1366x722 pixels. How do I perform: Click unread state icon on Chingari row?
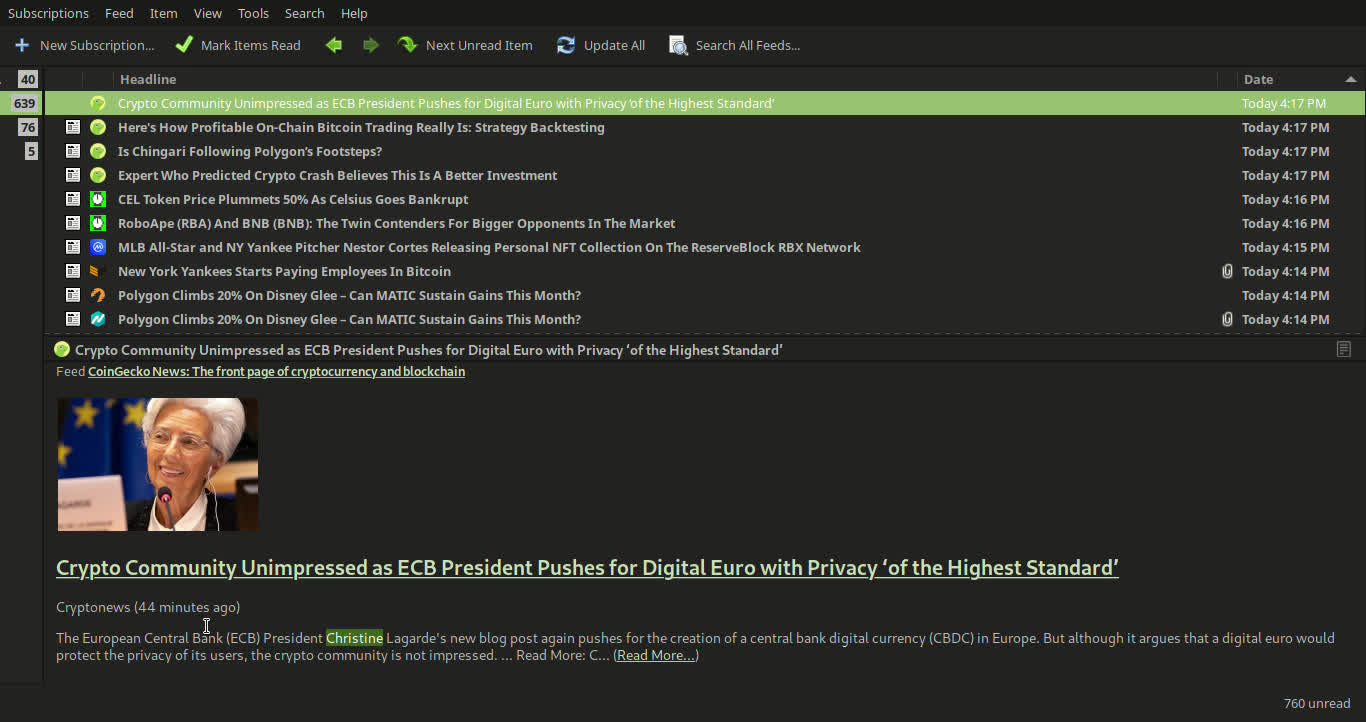[73, 151]
